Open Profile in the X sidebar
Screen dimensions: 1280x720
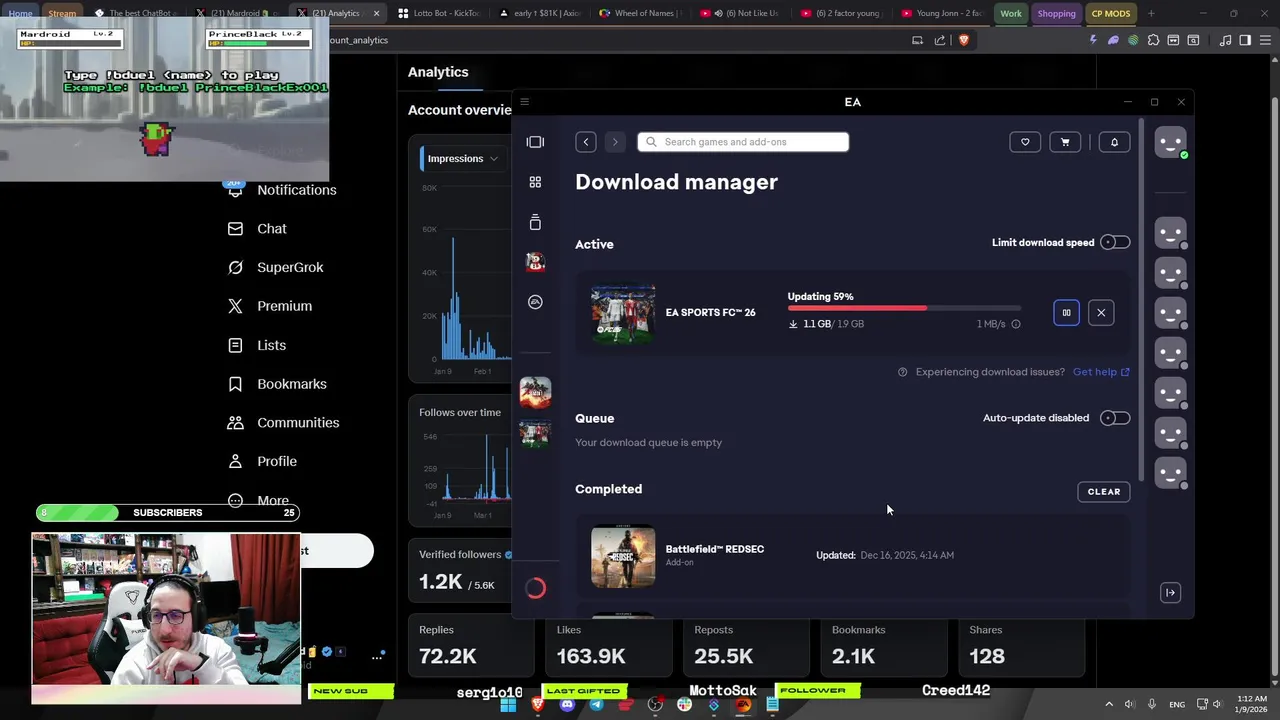(x=262, y=462)
